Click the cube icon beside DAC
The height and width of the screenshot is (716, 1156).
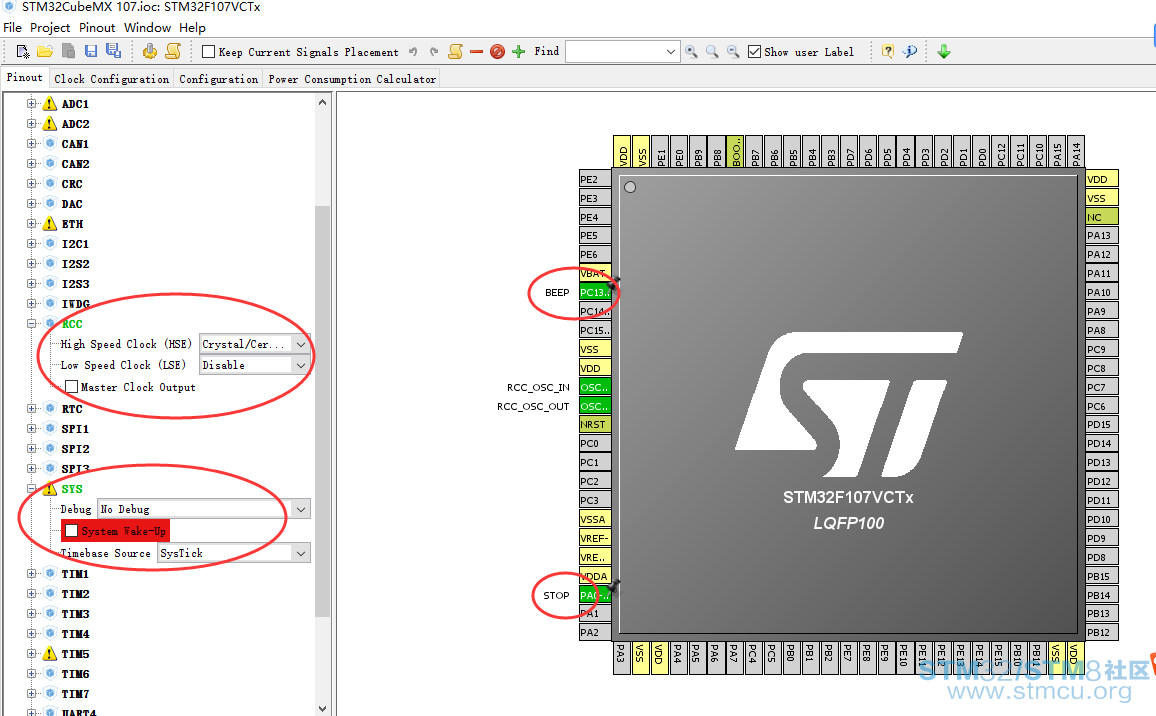50,204
